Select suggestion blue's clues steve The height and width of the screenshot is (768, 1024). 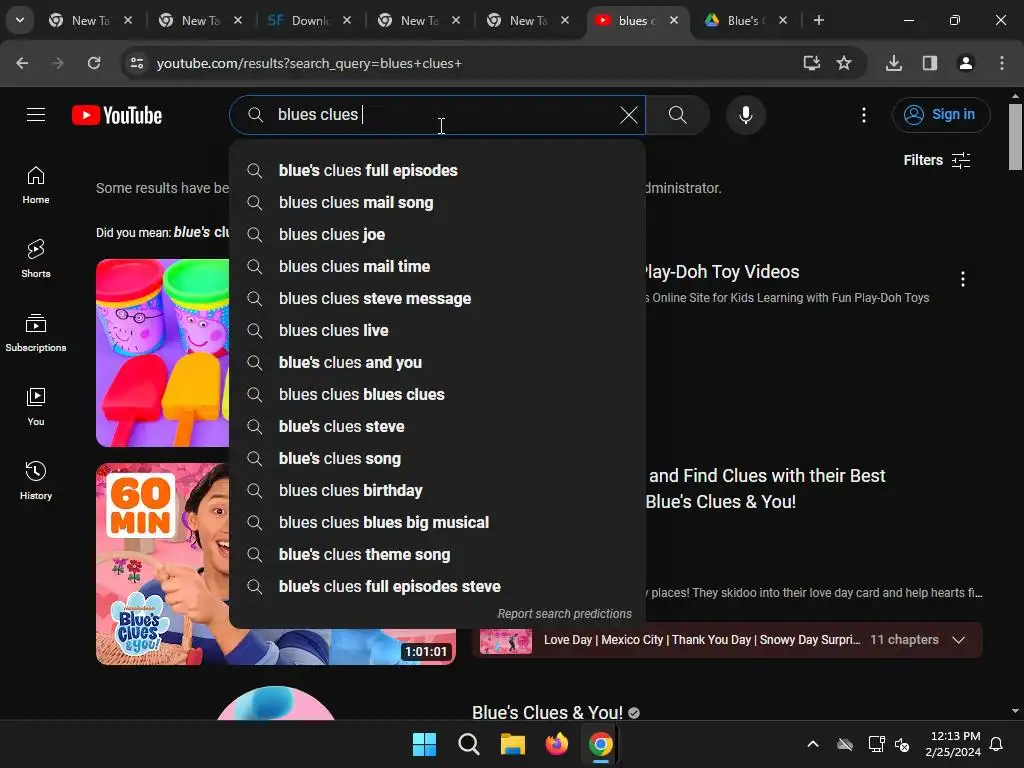[437, 426]
